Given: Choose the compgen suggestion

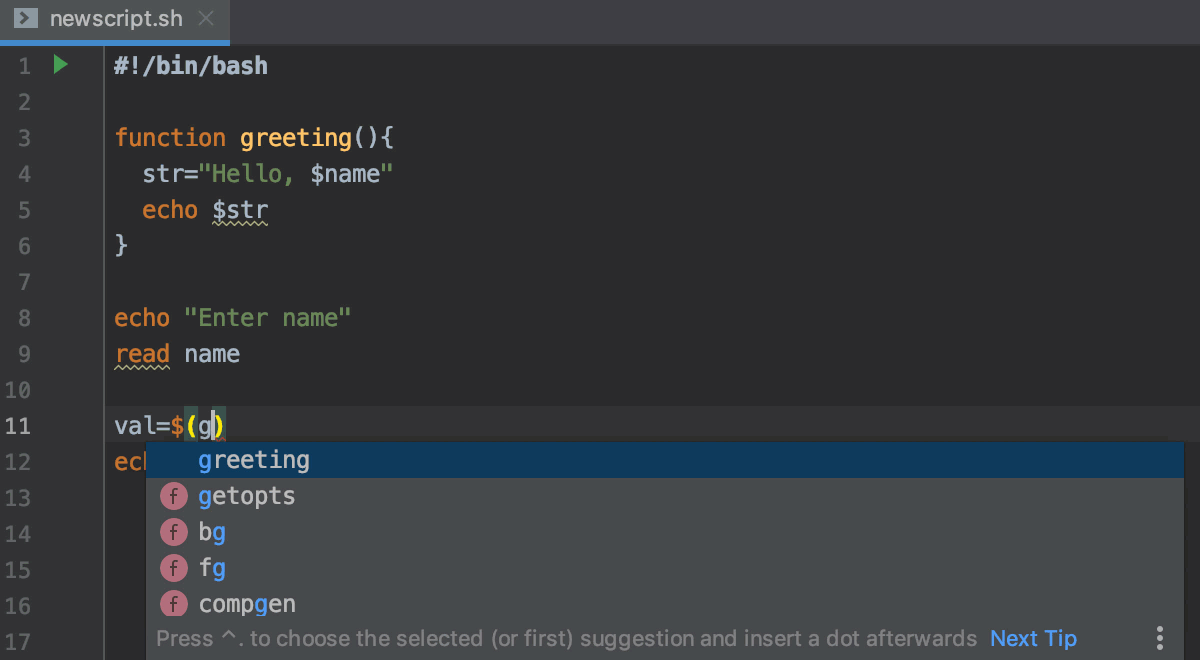Looking at the screenshot, I should coord(247,604).
